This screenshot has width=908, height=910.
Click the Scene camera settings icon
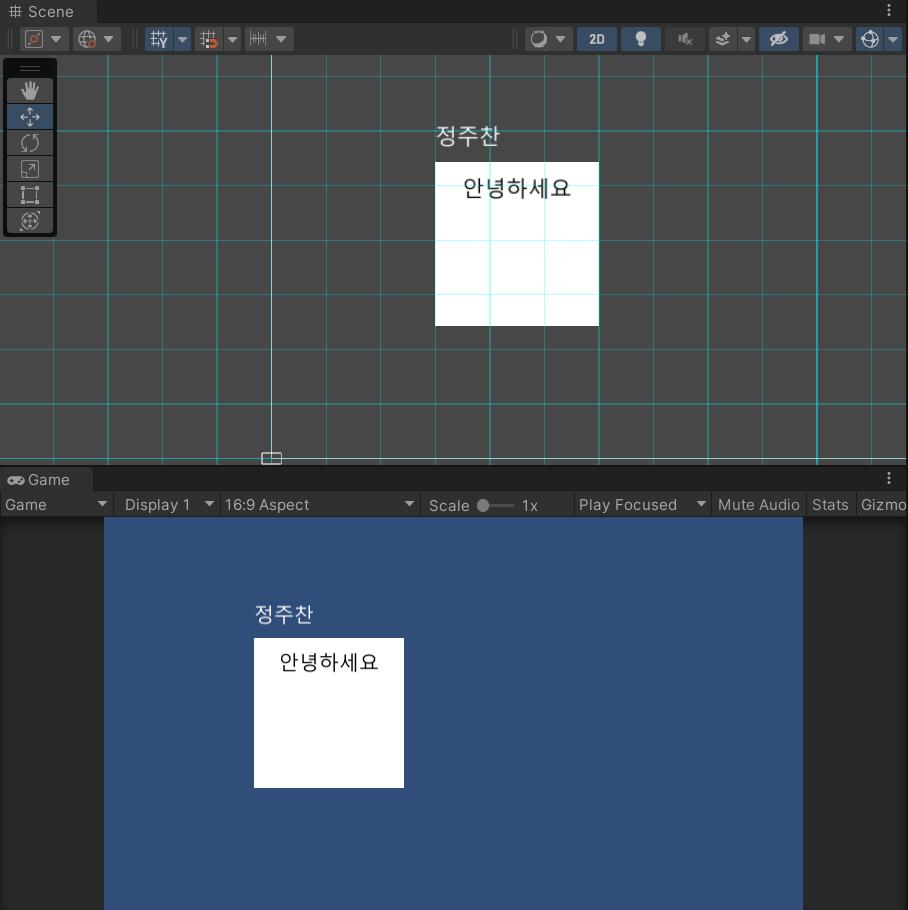tap(817, 39)
